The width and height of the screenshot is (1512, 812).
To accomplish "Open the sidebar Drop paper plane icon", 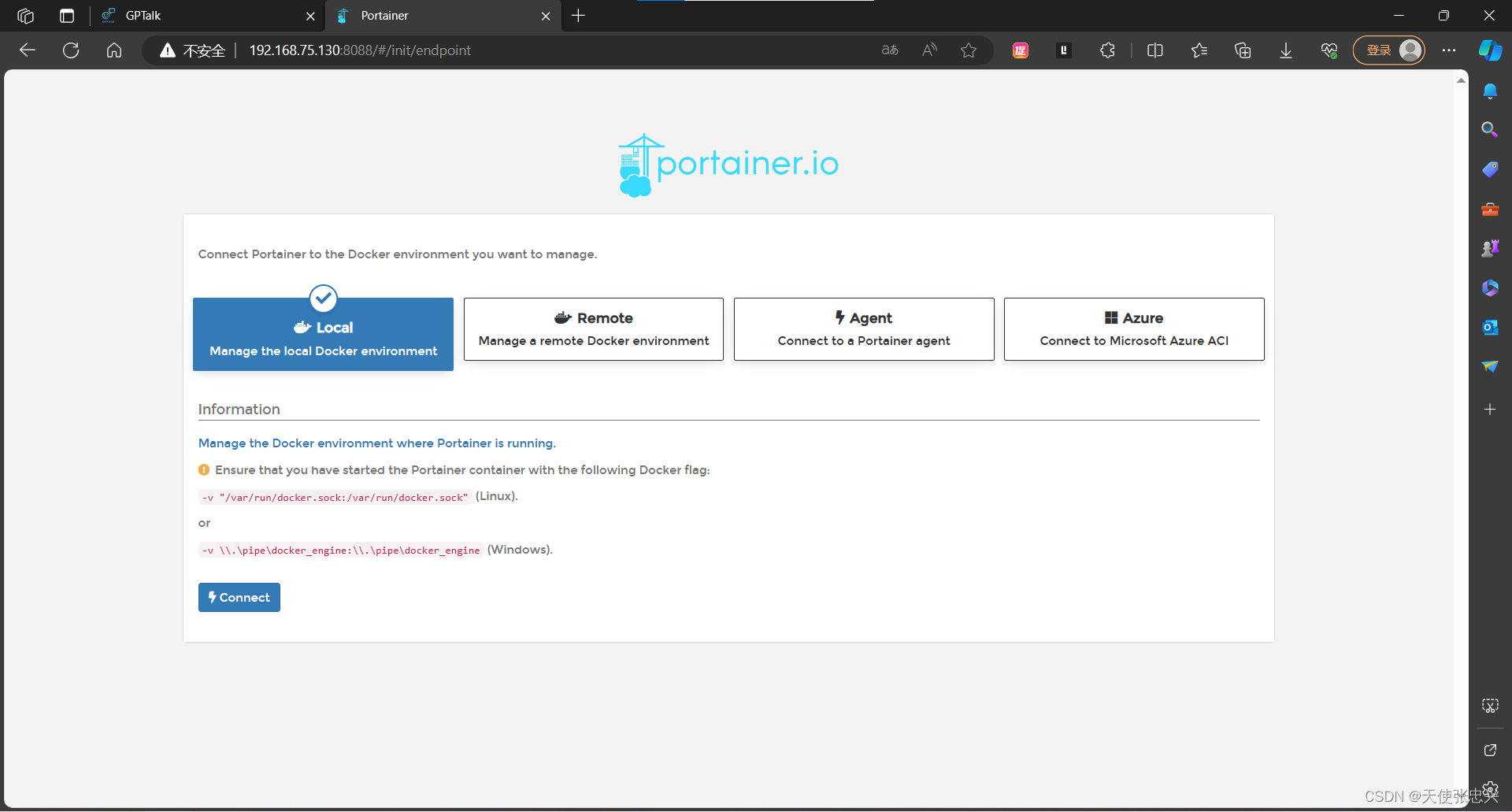I will pyautogui.click(x=1490, y=366).
